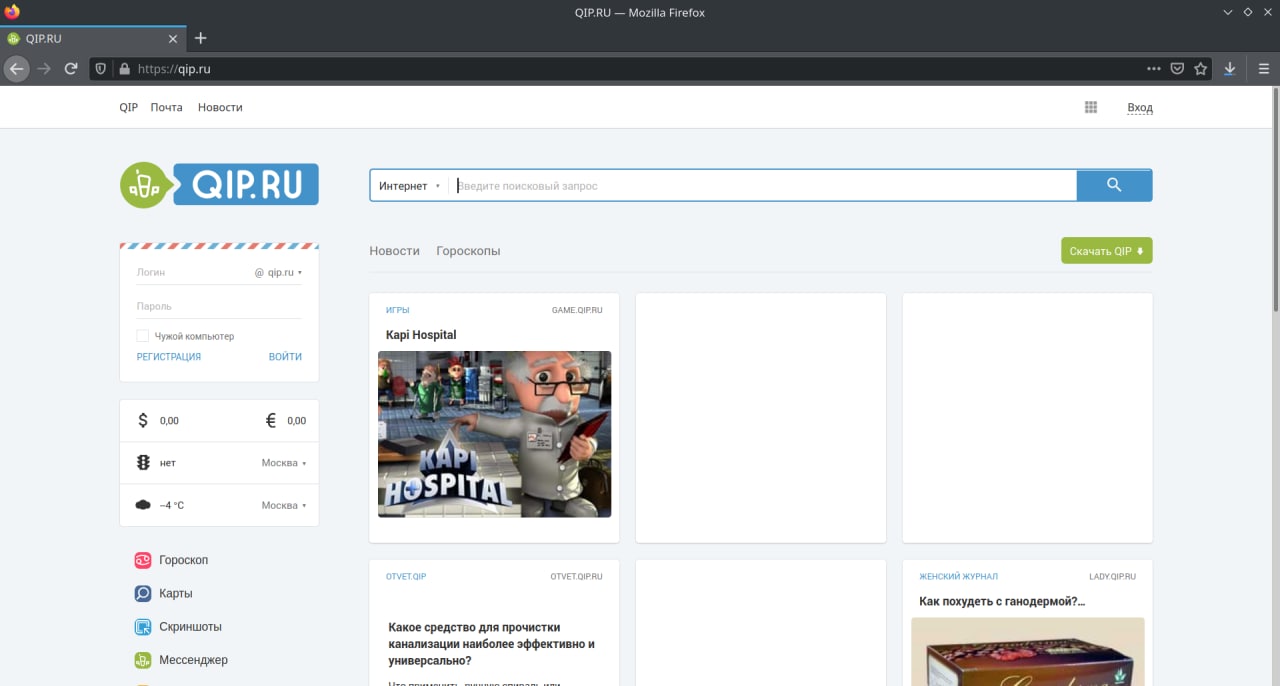The width and height of the screenshot is (1280, 686).
Task: Click the forward navigation arrow
Action: [x=44, y=69]
